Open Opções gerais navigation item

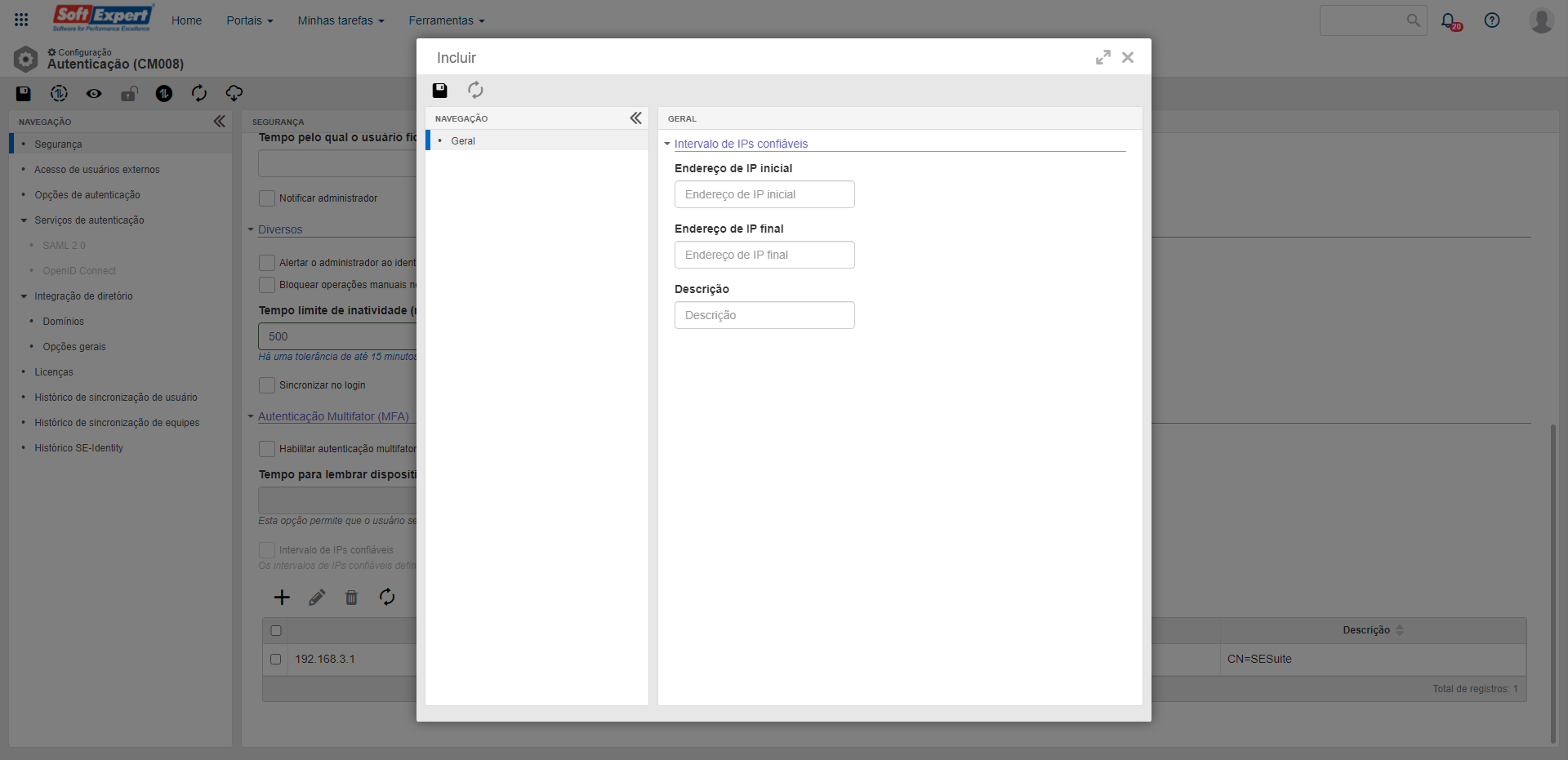click(x=74, y=347)
